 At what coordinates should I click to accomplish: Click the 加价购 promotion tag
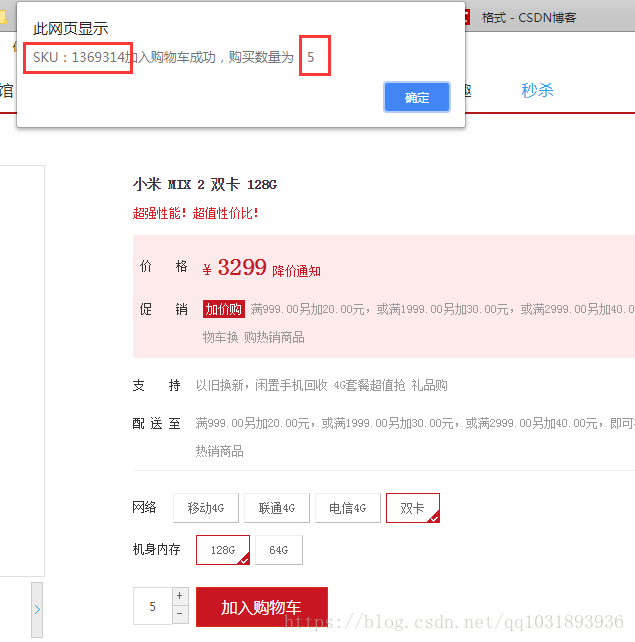click(224, 309)
